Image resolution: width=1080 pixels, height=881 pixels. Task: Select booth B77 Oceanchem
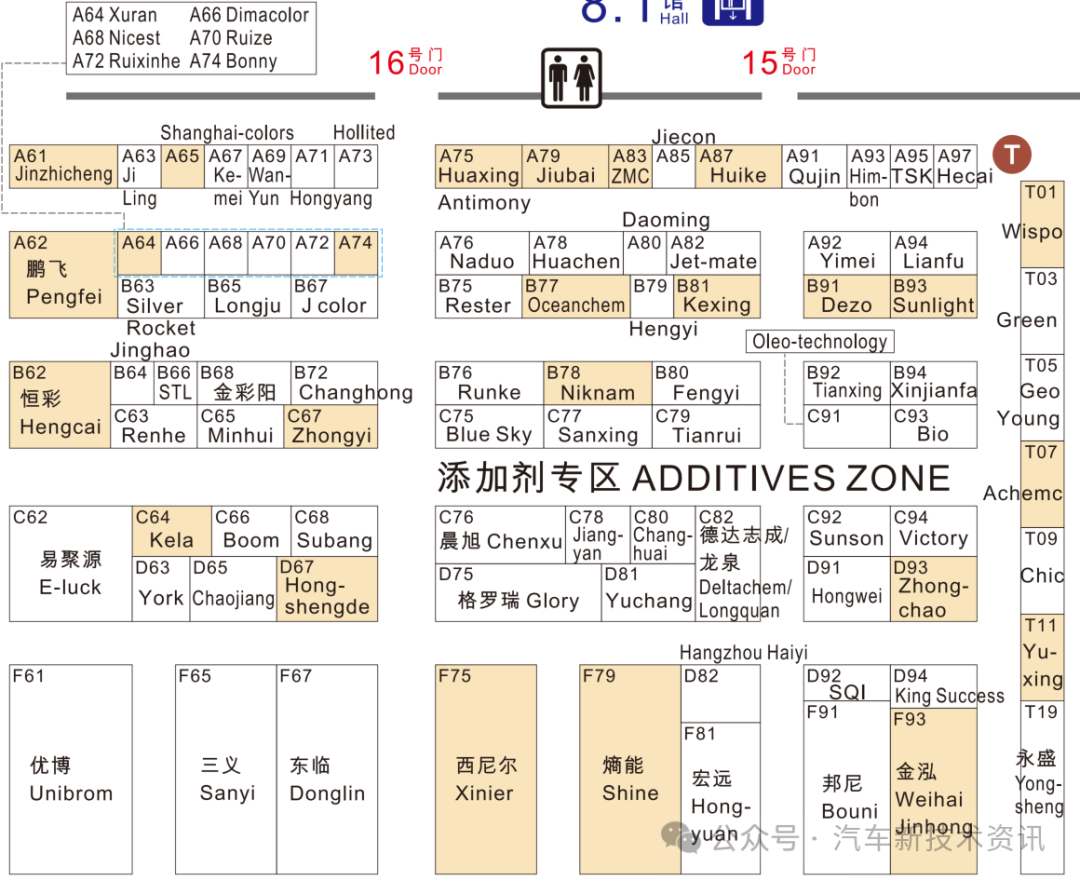click(576, 296)
